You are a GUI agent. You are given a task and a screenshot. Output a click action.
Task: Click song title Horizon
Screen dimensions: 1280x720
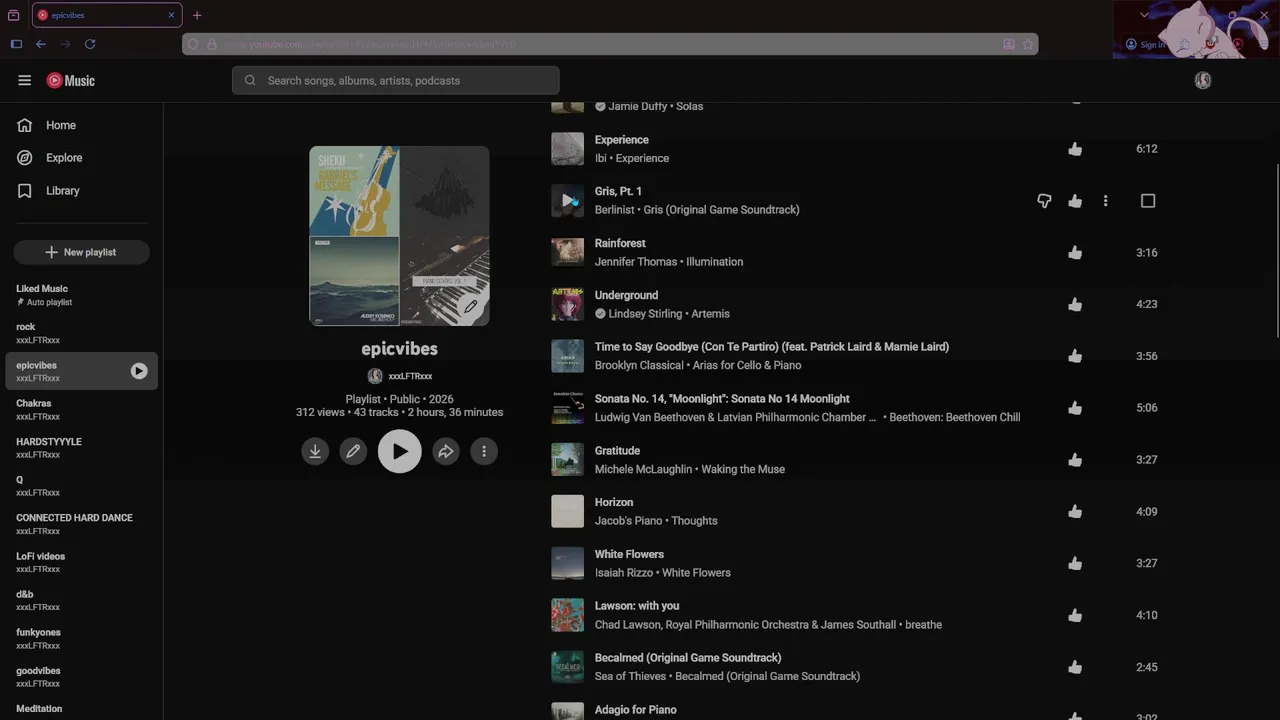pos(614,502)
